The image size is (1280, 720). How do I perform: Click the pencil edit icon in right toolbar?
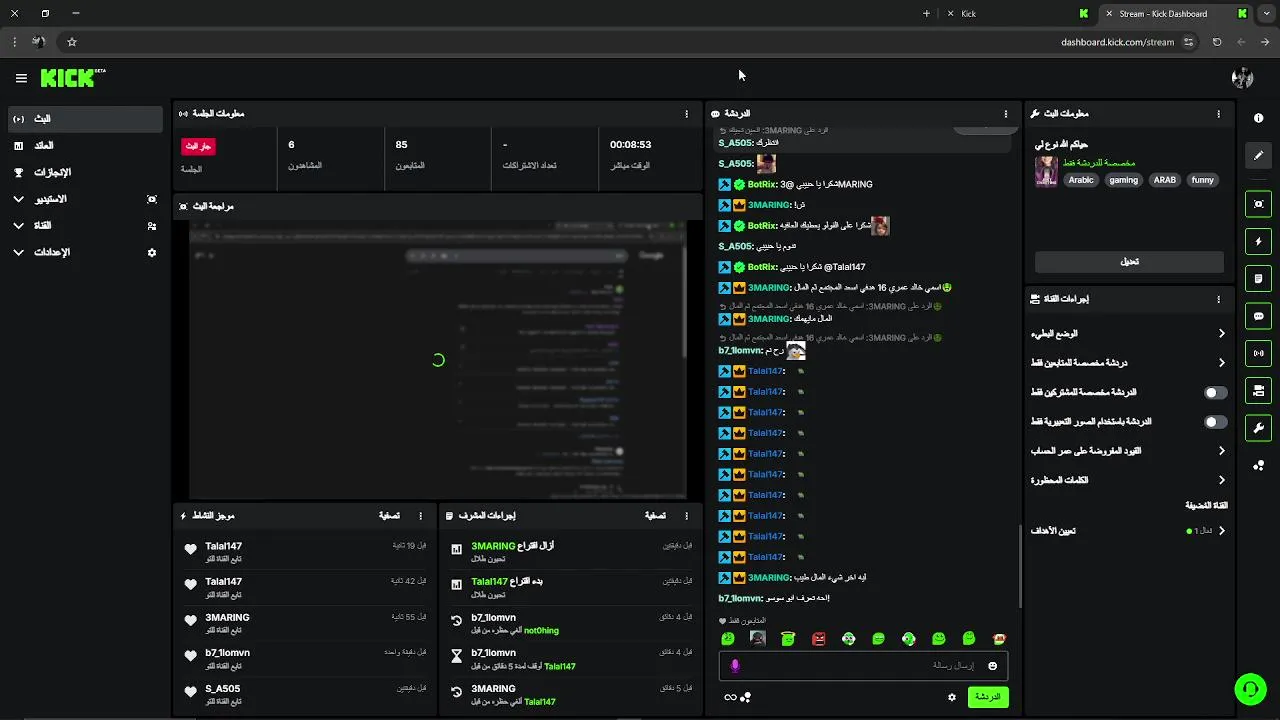point(1258,155)
